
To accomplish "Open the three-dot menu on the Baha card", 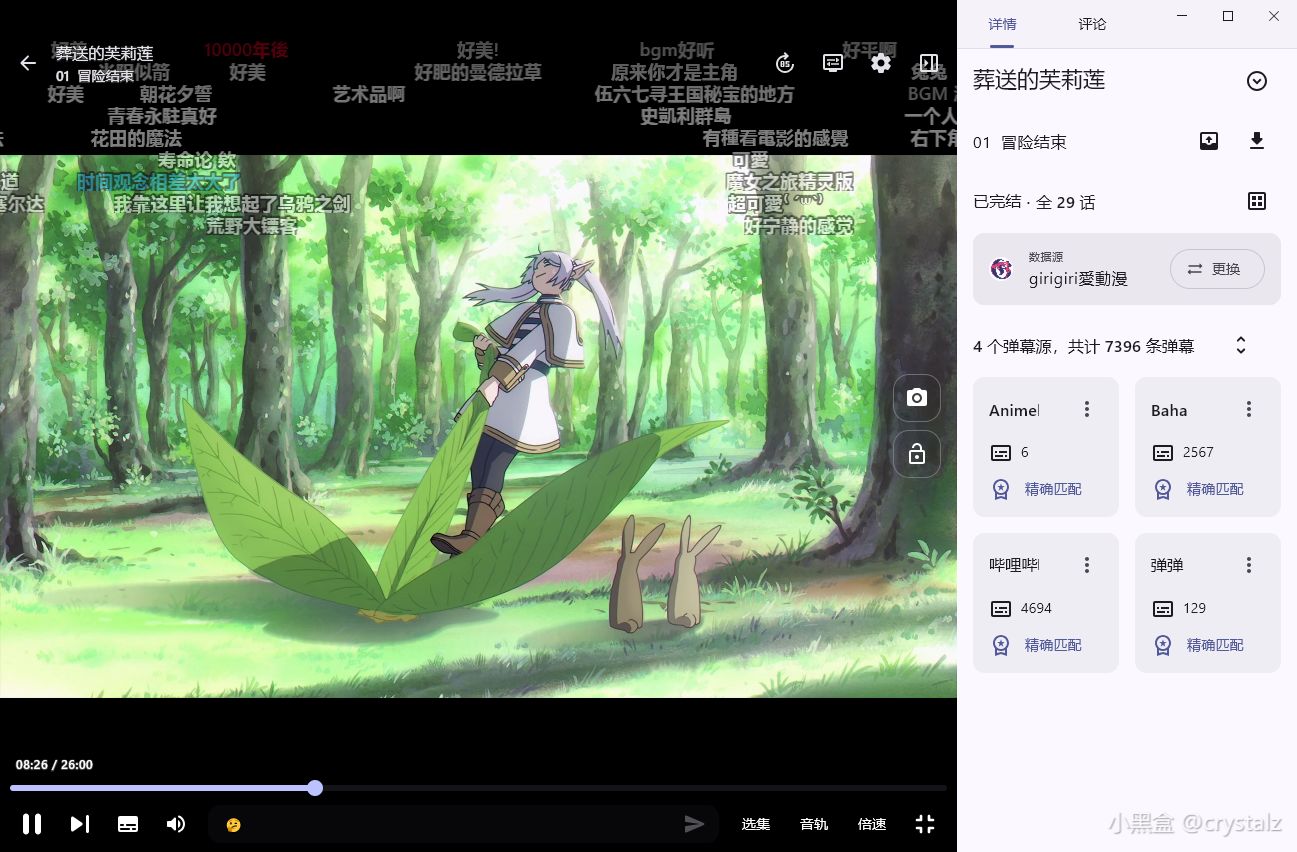I will [1249, 409].
